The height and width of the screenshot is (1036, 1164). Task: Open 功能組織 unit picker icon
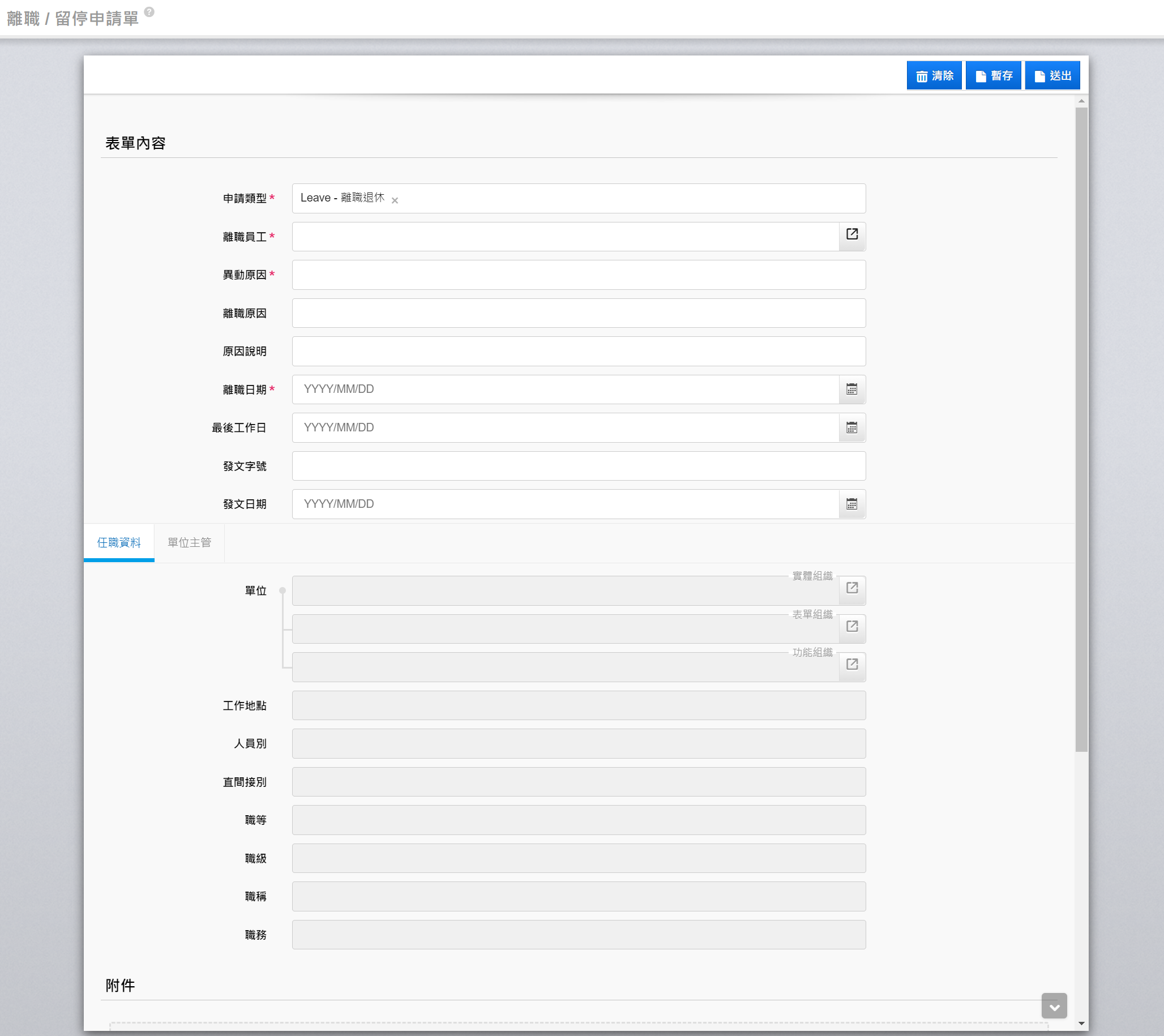[x=851, y=664]
